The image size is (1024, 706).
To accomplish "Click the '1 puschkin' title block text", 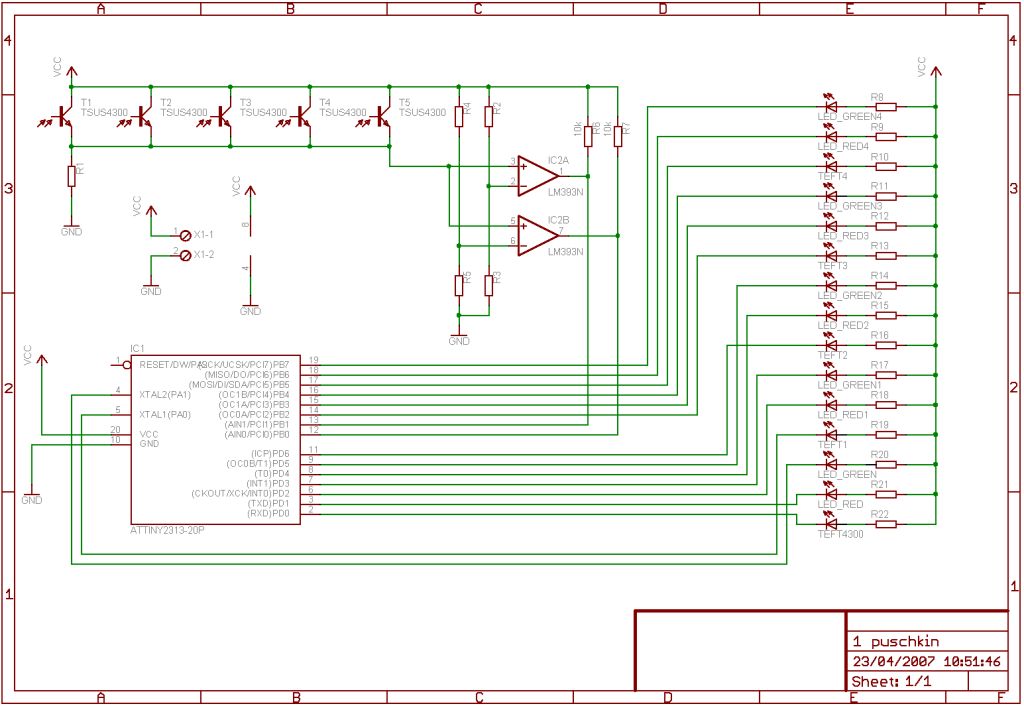I will pos(895,642).
